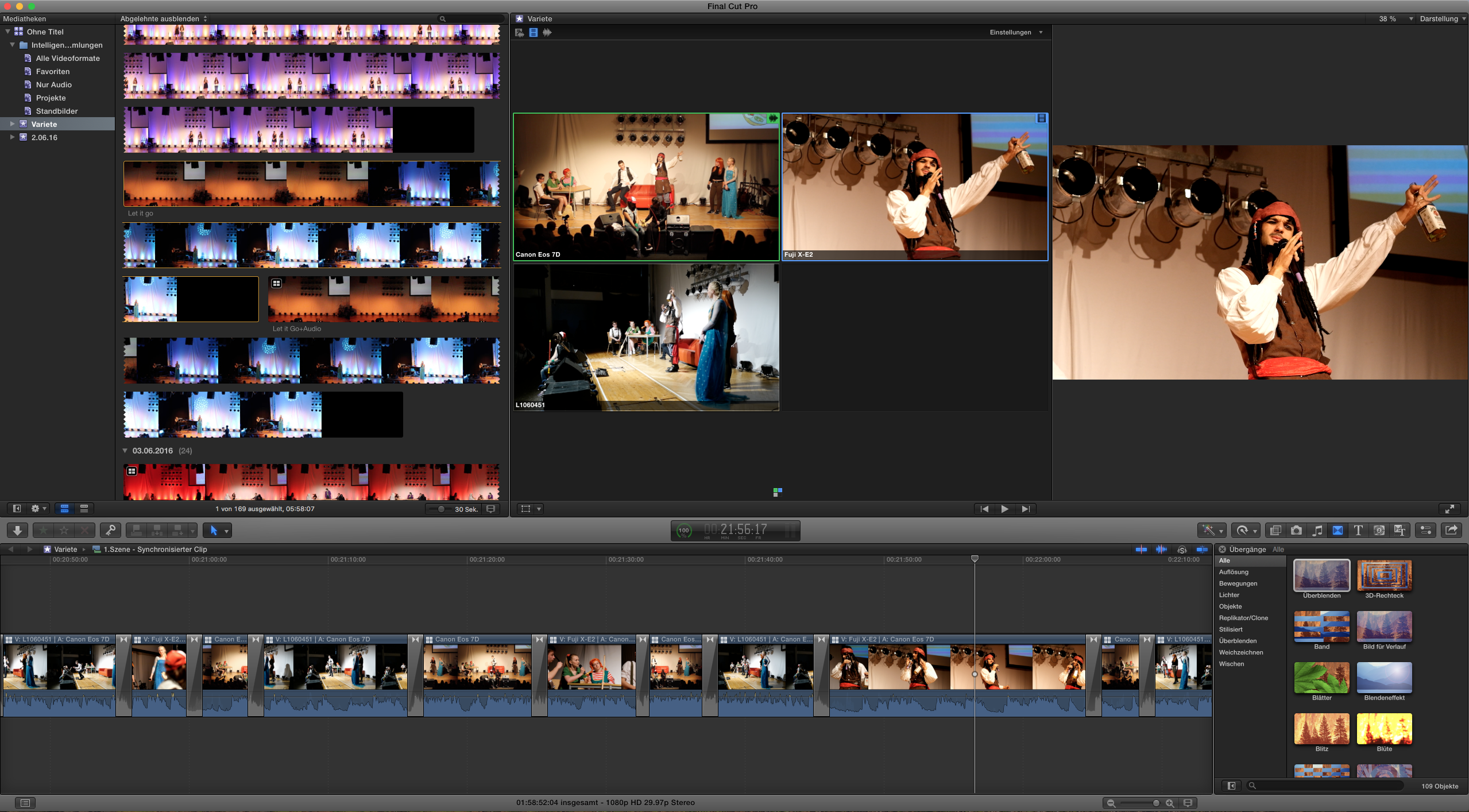Click Variete in timeline breadcrumb
This screenshot has height=812, width=1469.
click(65, 550)
